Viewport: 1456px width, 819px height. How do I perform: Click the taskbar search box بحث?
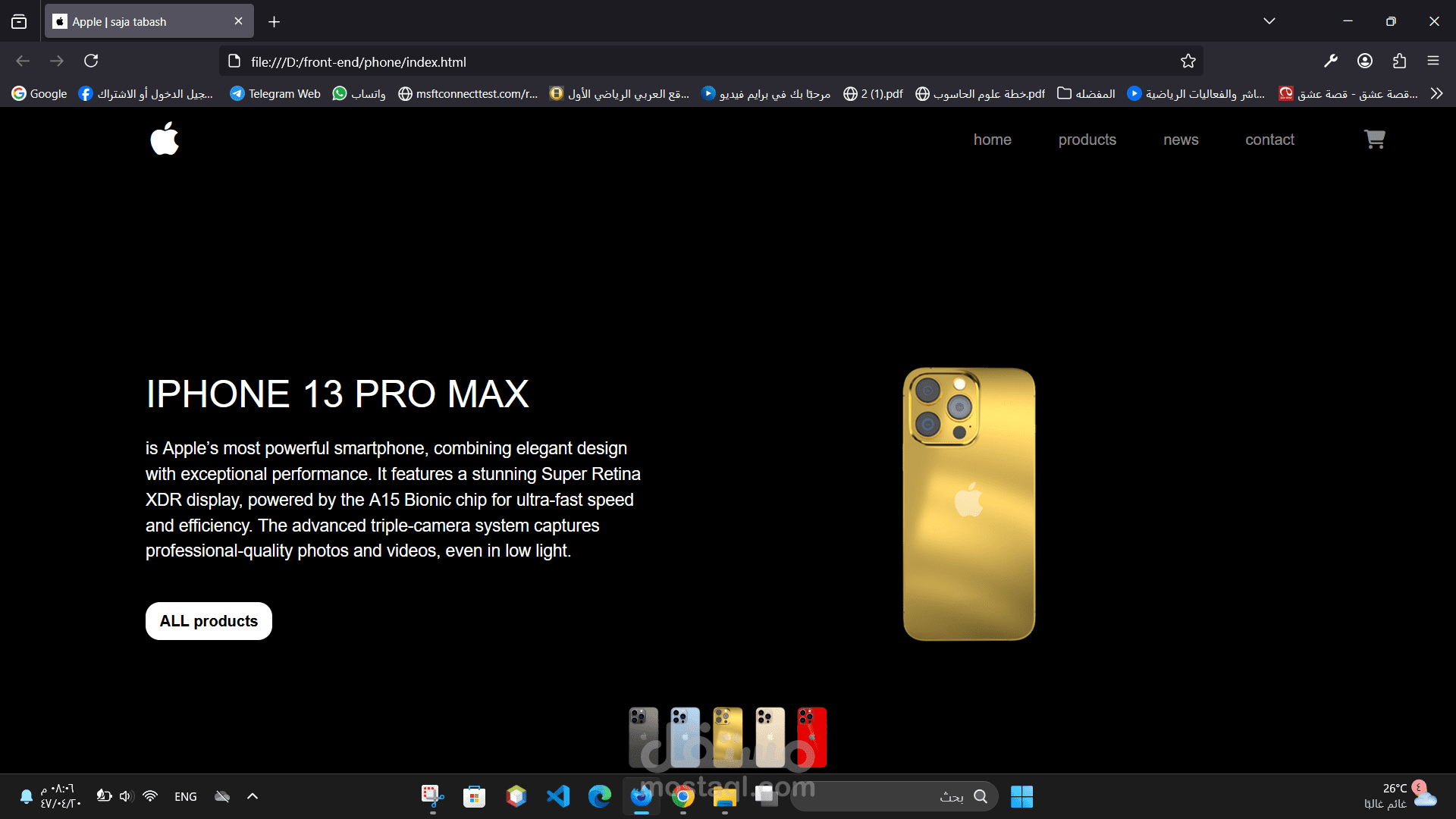point(895,796)
